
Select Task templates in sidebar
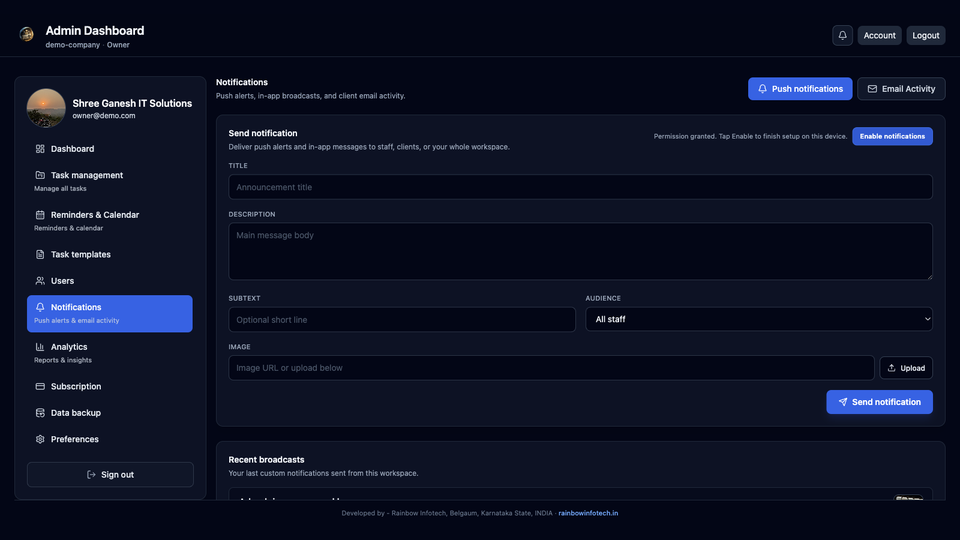110,254
